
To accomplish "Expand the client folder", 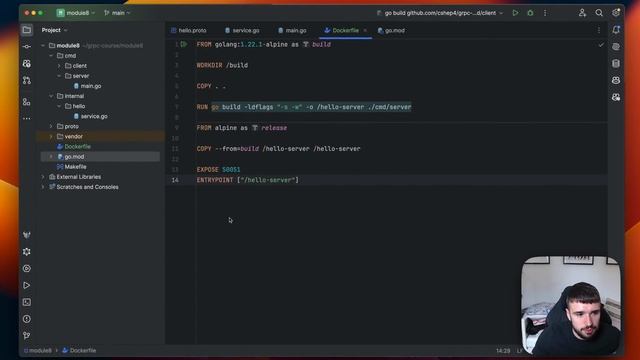I will click(59, 66).
